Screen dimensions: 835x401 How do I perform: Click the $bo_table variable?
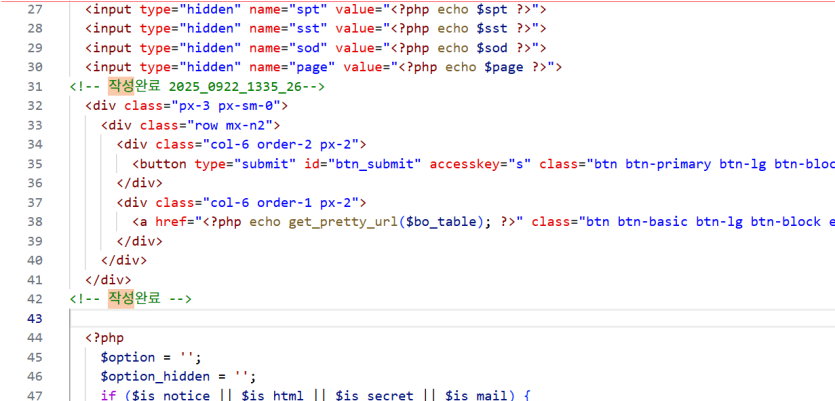click(x=441, y=222)
